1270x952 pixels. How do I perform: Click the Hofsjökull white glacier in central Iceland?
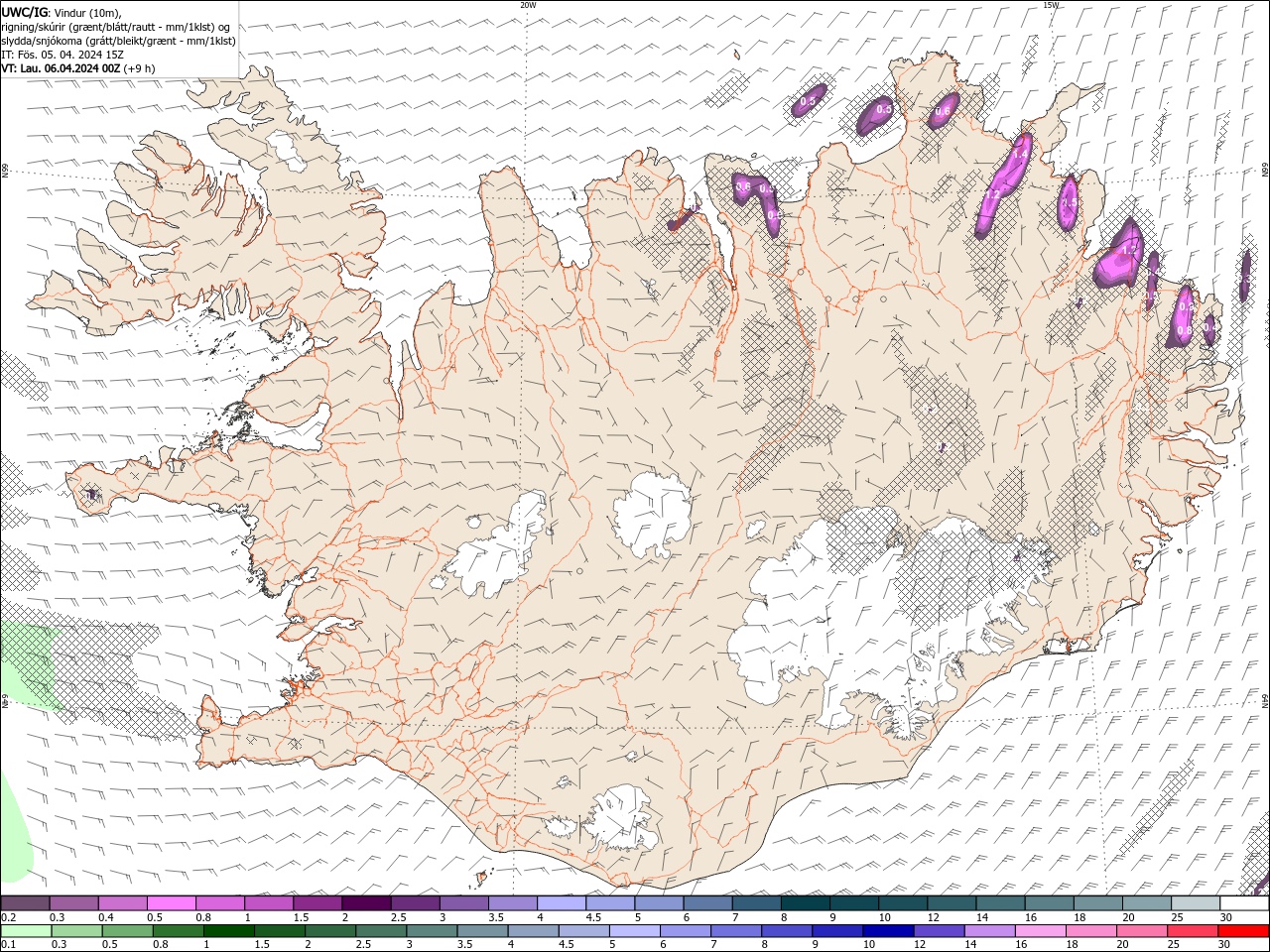pyautogui.click(x=651, y=514)
